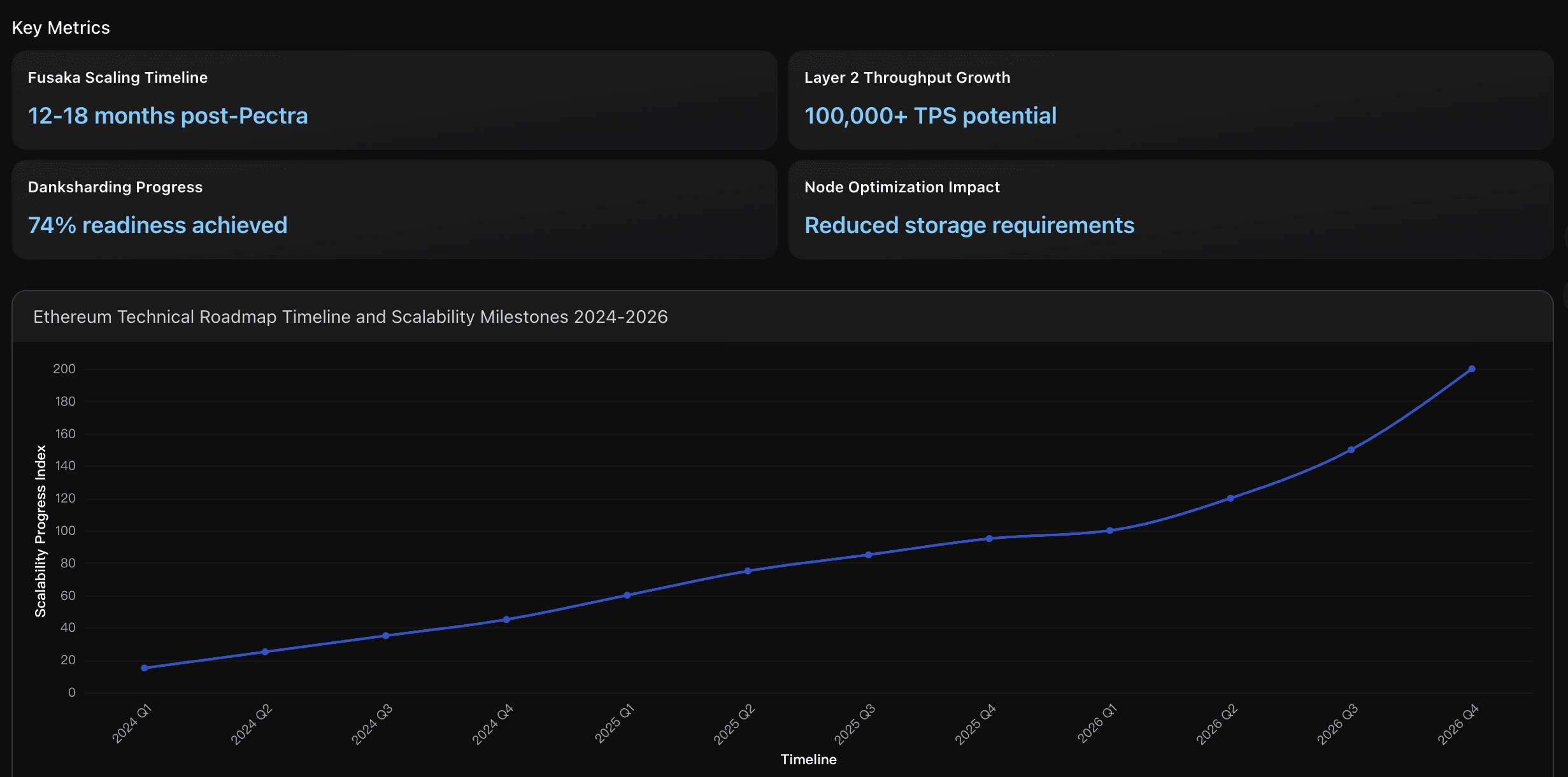Click the Ethereum Technical Roadmap chart title

tap(350, 317)
